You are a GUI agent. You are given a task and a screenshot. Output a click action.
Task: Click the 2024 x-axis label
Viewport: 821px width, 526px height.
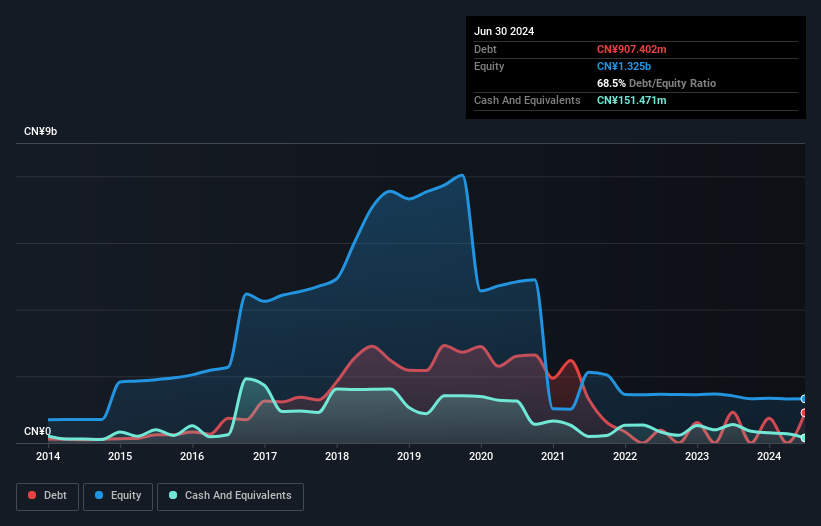(769, 456)
